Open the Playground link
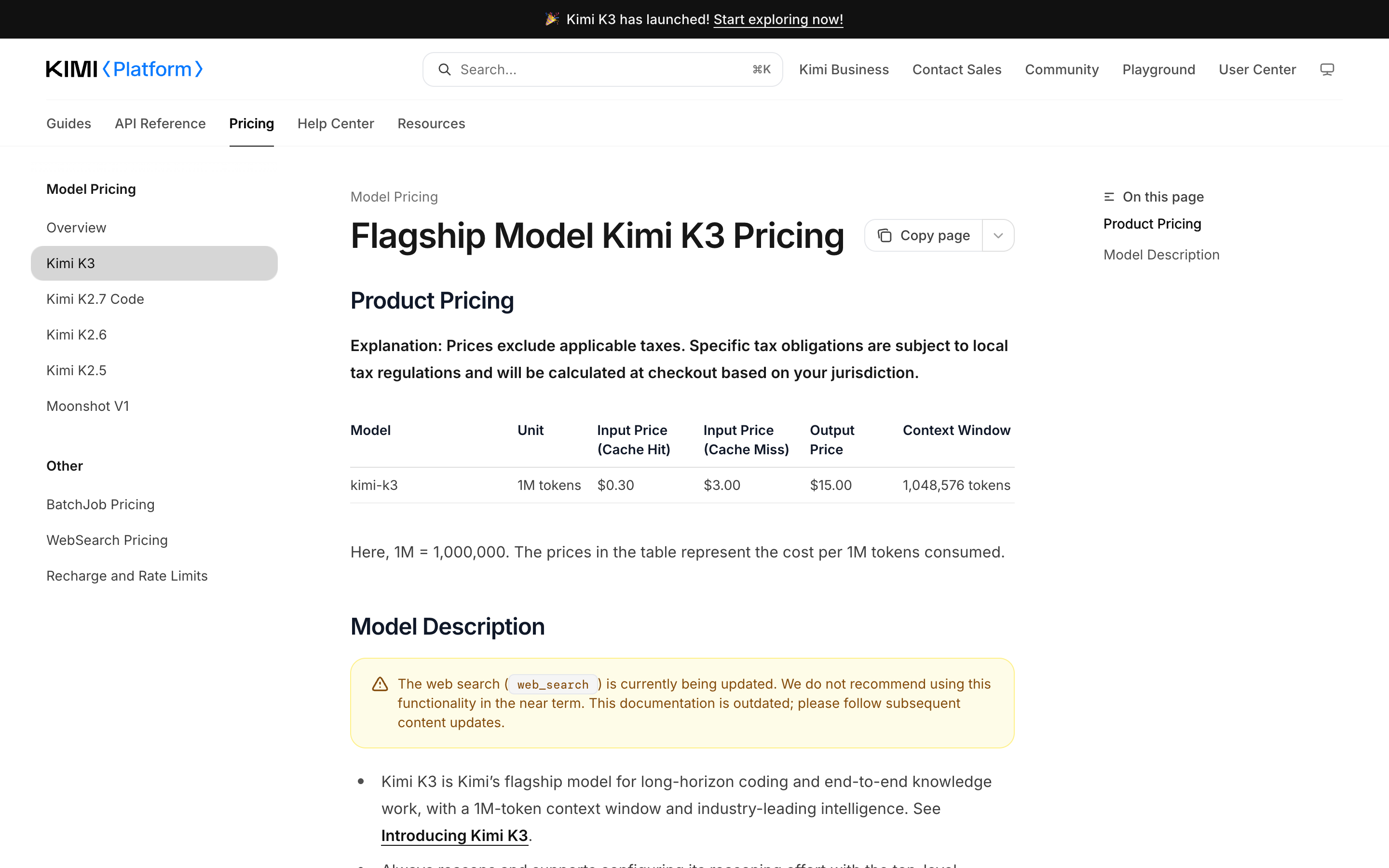The image size is (1389, 868). 1159,69
